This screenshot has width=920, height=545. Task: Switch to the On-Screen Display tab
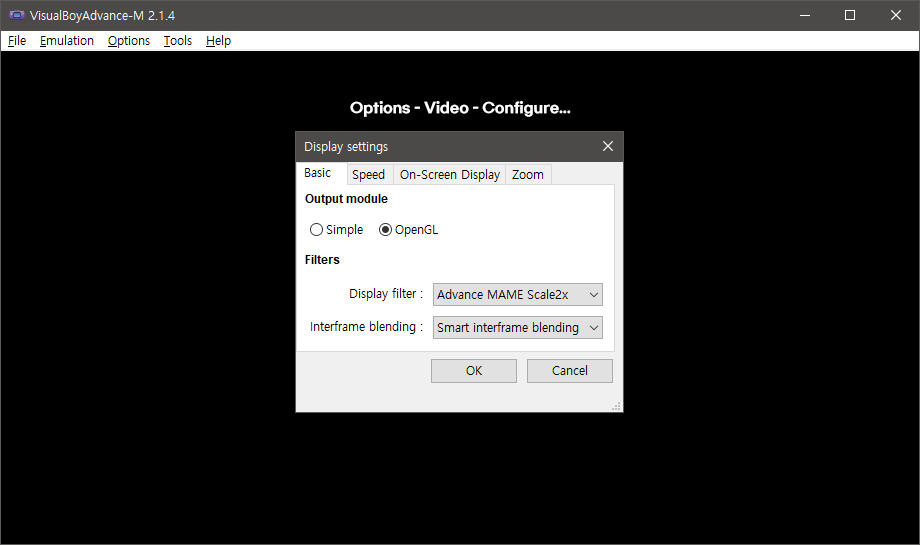pyautogui.click(x=449, y=175)
